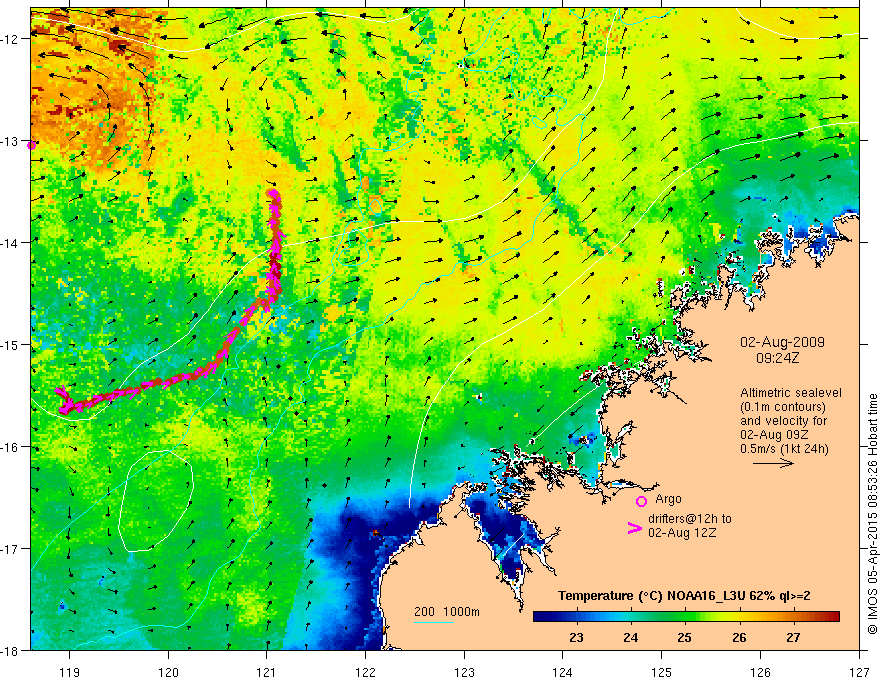Click the '02-Aug 12Z' legend label

682,533
